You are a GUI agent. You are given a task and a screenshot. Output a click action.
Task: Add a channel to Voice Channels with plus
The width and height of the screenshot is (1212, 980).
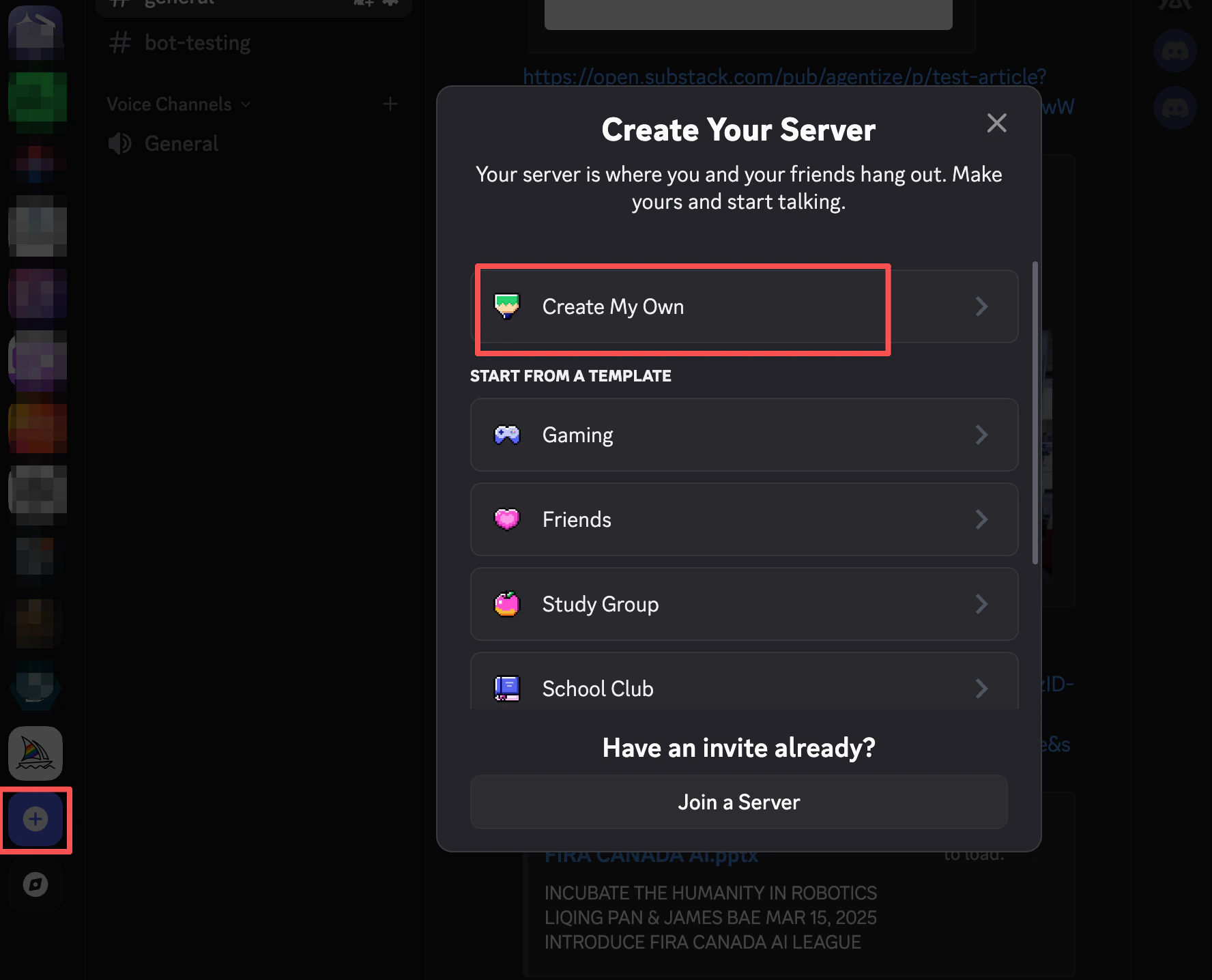point(390,104)
